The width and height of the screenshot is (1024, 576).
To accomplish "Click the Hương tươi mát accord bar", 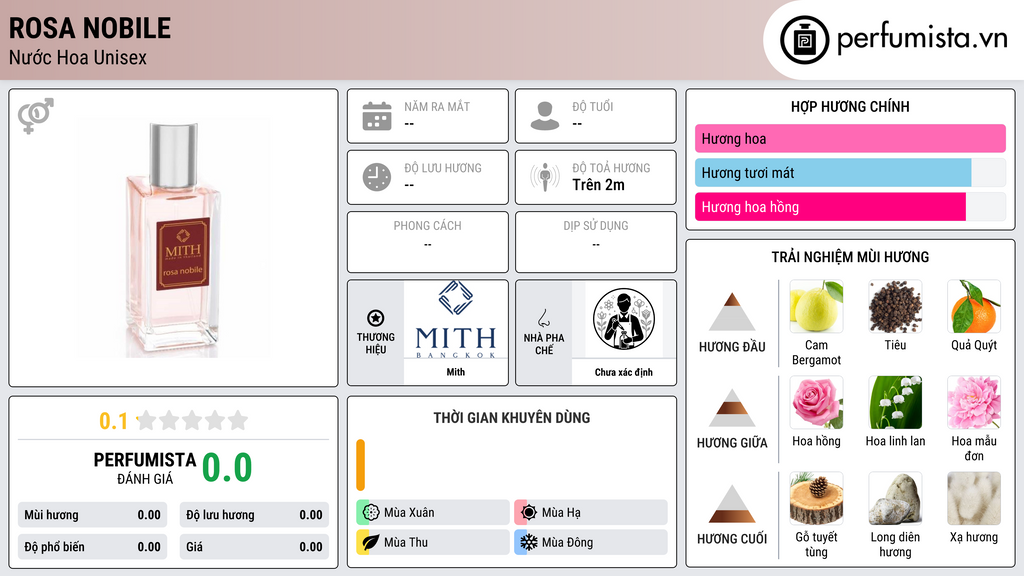I will click(850, 172).
